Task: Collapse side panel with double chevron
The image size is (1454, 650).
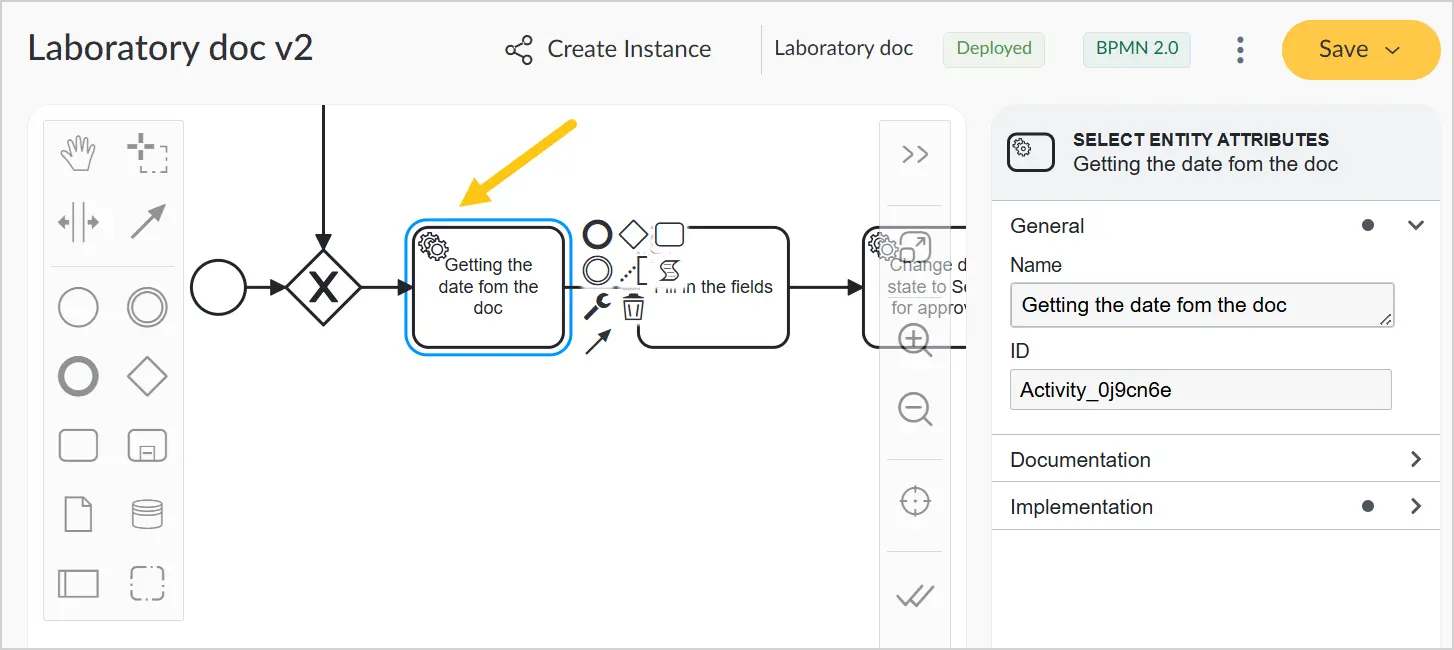Action: pyautogui.click(x=915, y=154)
